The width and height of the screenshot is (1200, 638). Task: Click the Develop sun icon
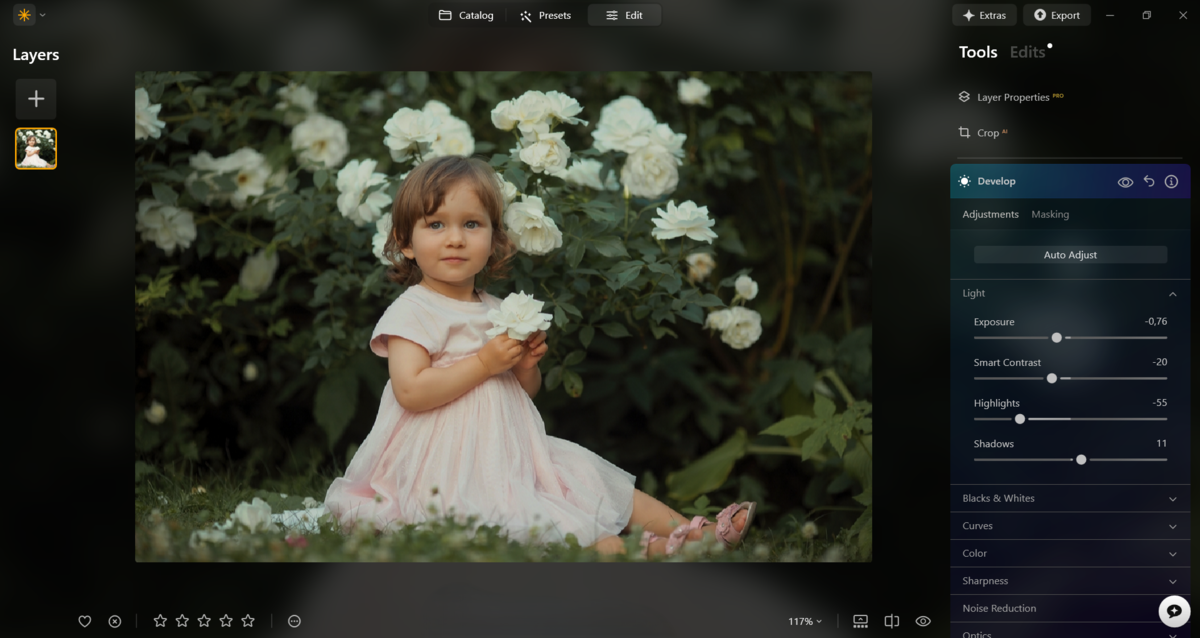tap(964, 181)
